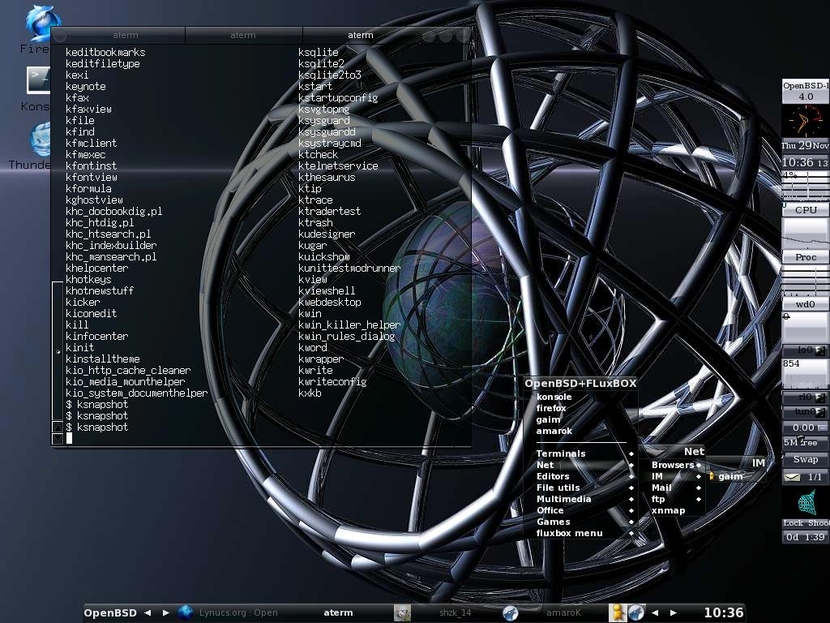Click previous window arrow beside taskbar clock

pos(655,612)
